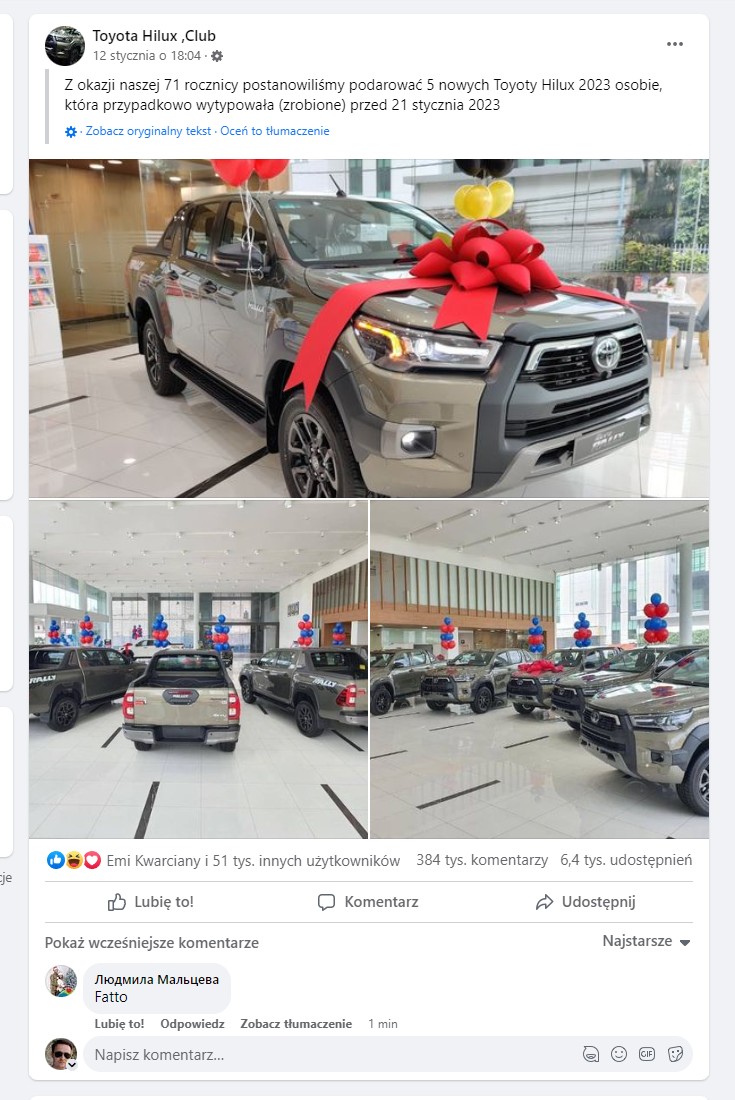Add a sticker to the comment
Image resolution: width=735 pixels, height=1100 pixels.
point(675,1054)
